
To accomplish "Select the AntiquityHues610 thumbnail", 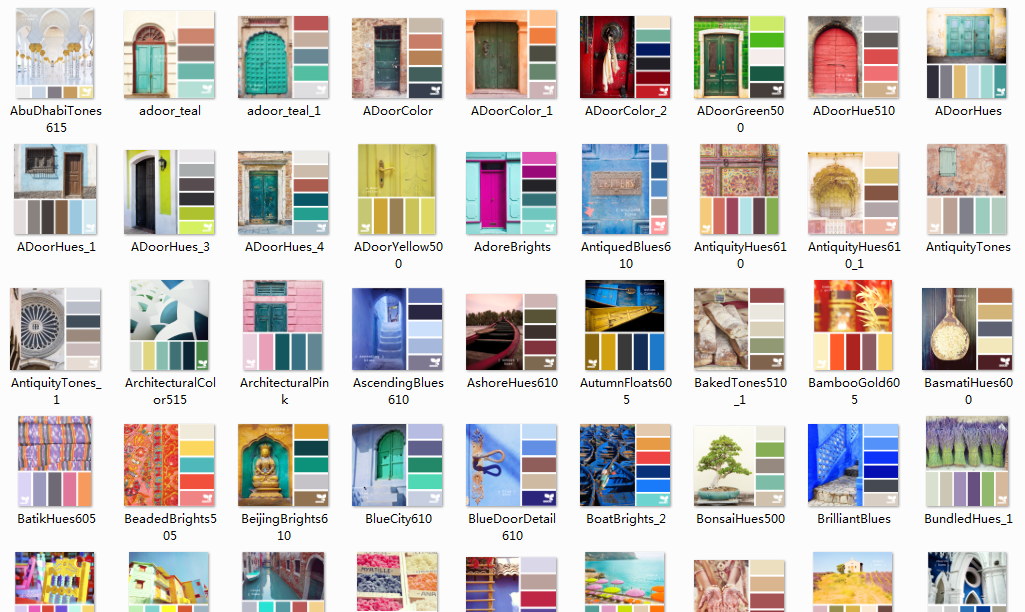I will click(739, 189).
